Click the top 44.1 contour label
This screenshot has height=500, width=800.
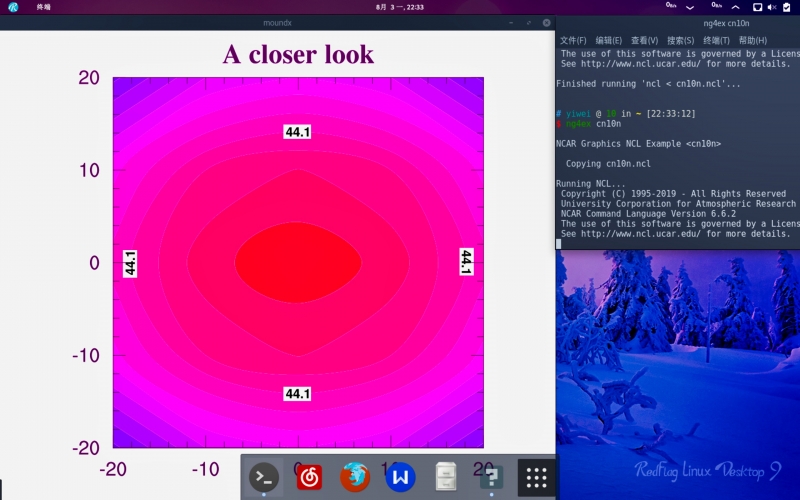pyautogui.click(x=297, y=132)
